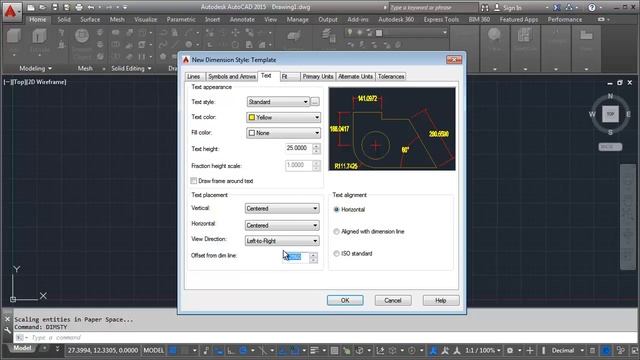Click the Isometric Drafting status bar icon

(x=262, y=350)
